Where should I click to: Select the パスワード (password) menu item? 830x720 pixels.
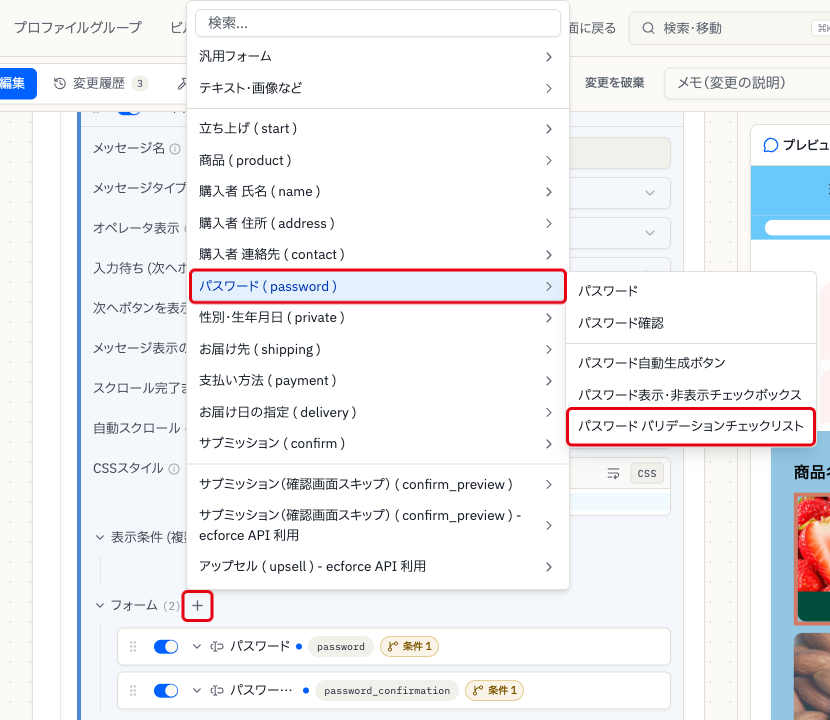tap(377, 286)
